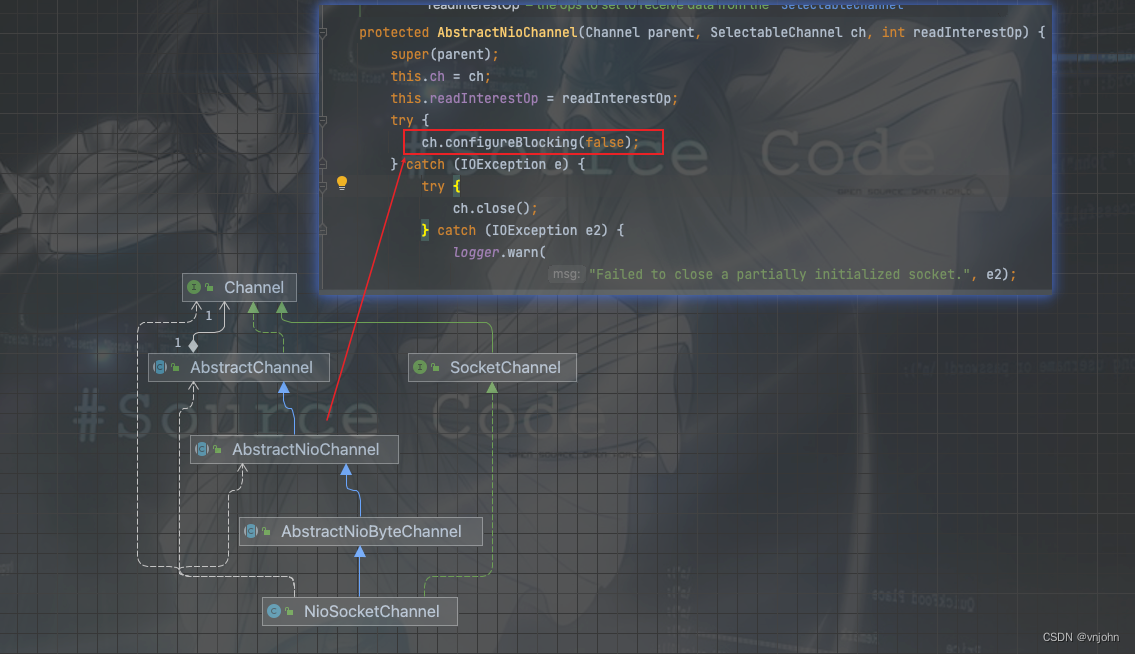Click the AbstractNioChannel constructor name in code
Viewport: 1135px width, 654px height.
pyautogui.click(x=507, y=33)
